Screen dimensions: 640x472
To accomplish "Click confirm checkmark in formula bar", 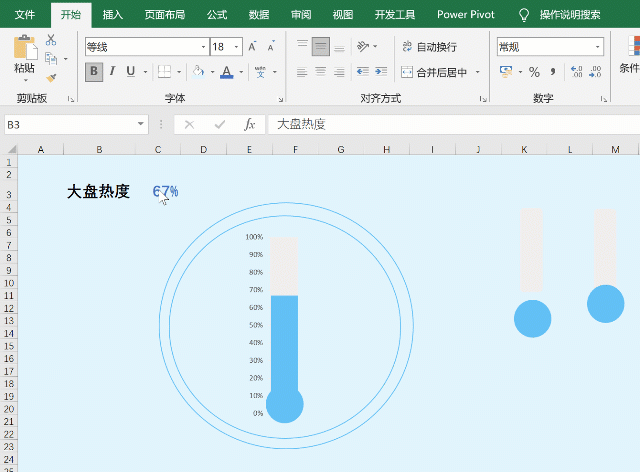I will coord(220,124).
